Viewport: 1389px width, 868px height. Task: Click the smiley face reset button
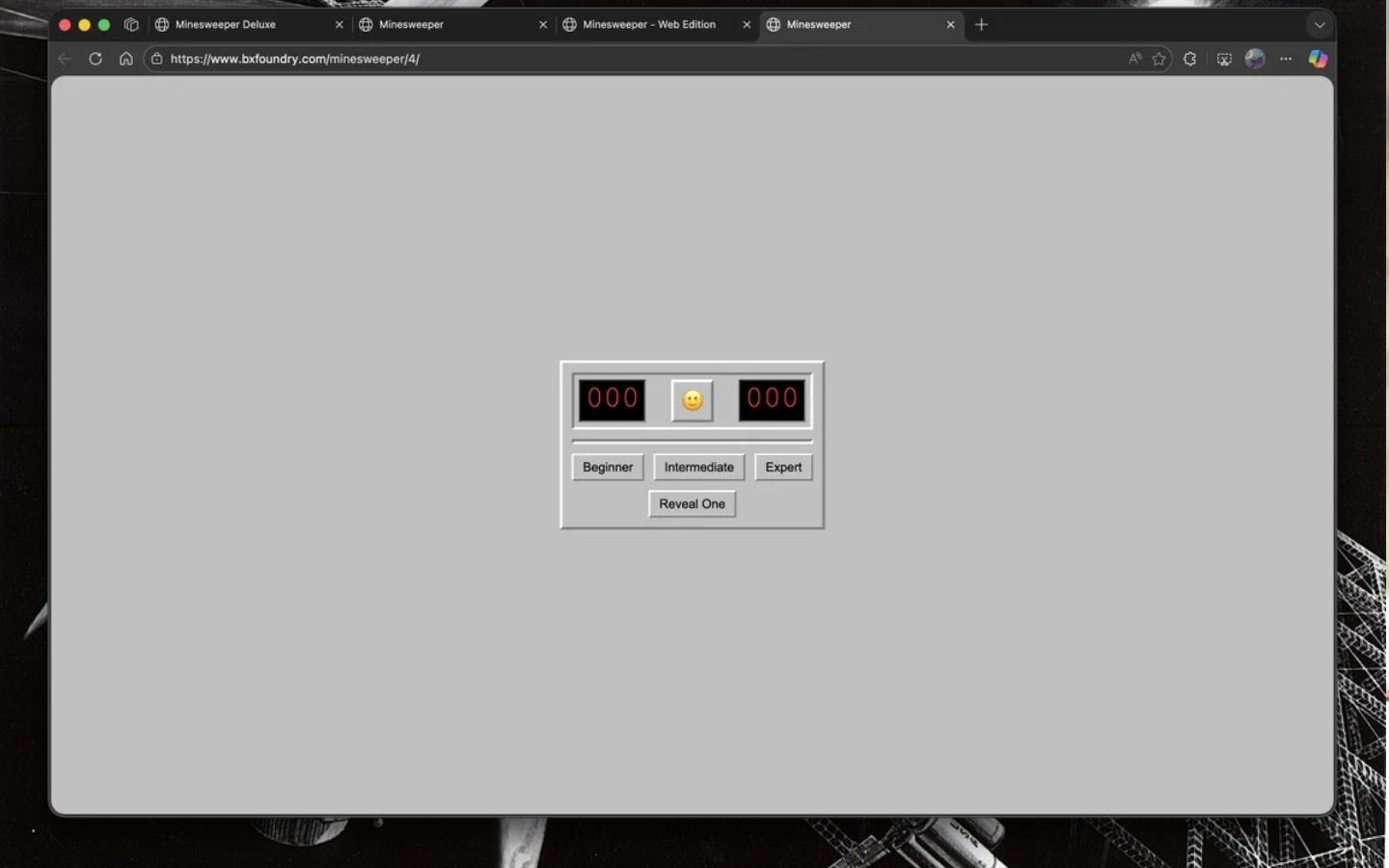(692, 400)
